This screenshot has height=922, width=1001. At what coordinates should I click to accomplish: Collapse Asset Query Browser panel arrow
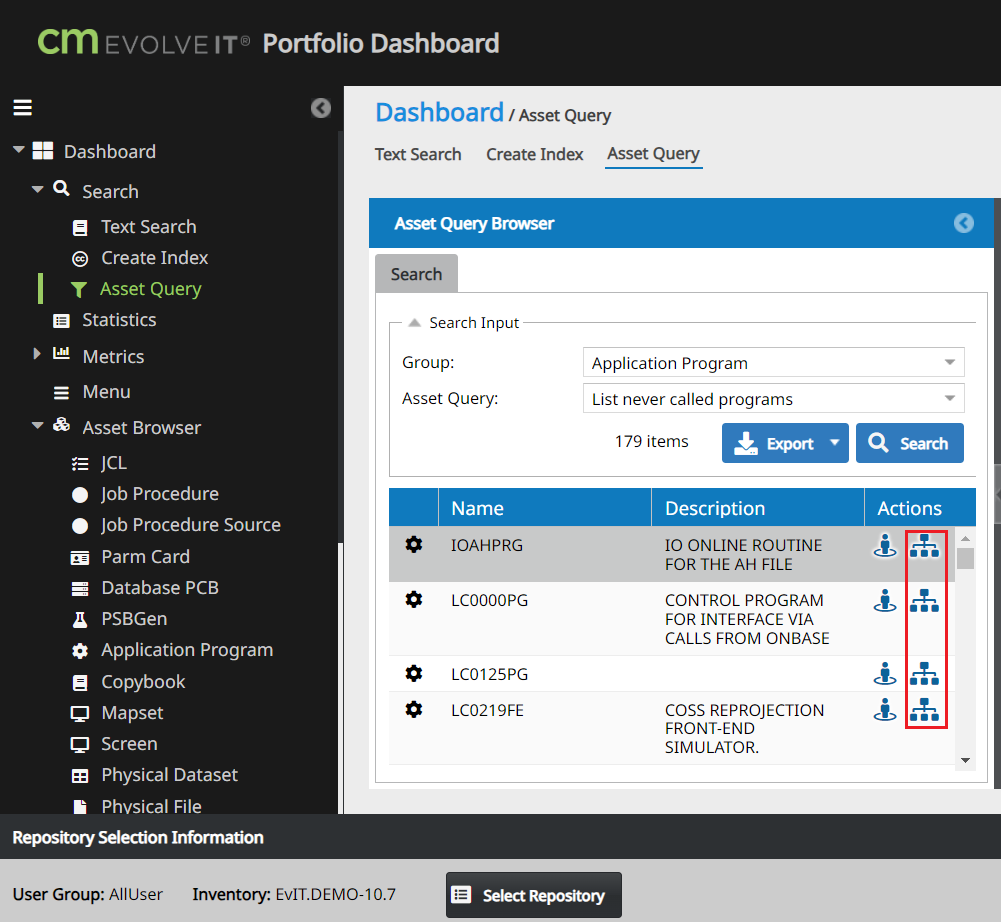(x=963, y=223)
